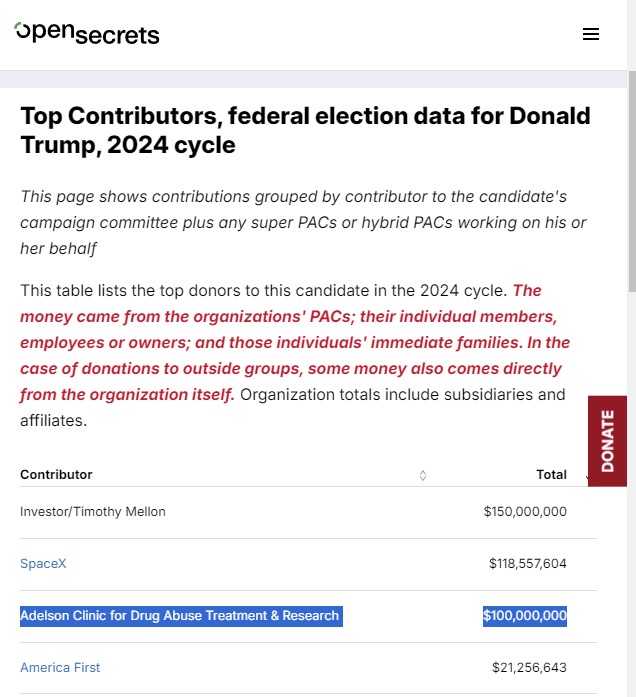Click the OpenSecrets logo
The width and height of the screenshot is (636, 697).
pyautogui.click(x=87, y=34)
